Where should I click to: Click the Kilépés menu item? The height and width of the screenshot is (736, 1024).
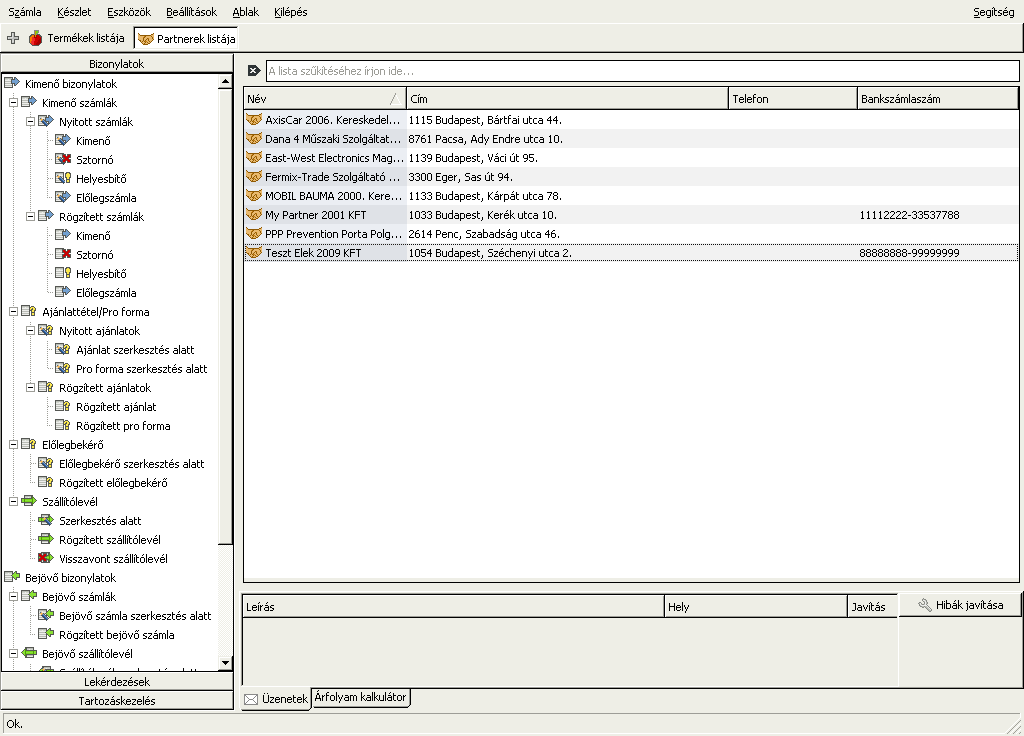(291, 12)
